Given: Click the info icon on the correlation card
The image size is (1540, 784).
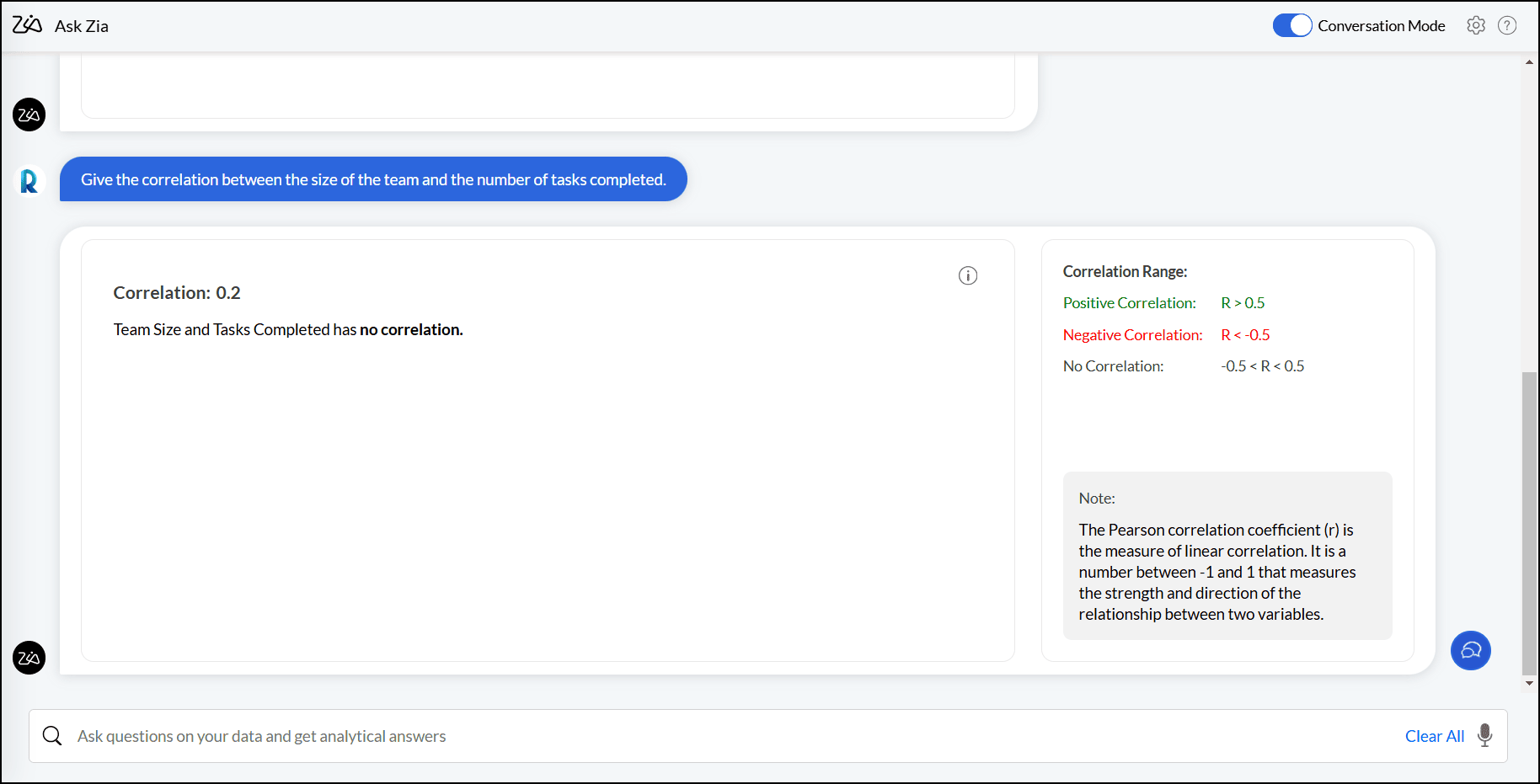Looking at the screenshot, I should tap(968, 275).
